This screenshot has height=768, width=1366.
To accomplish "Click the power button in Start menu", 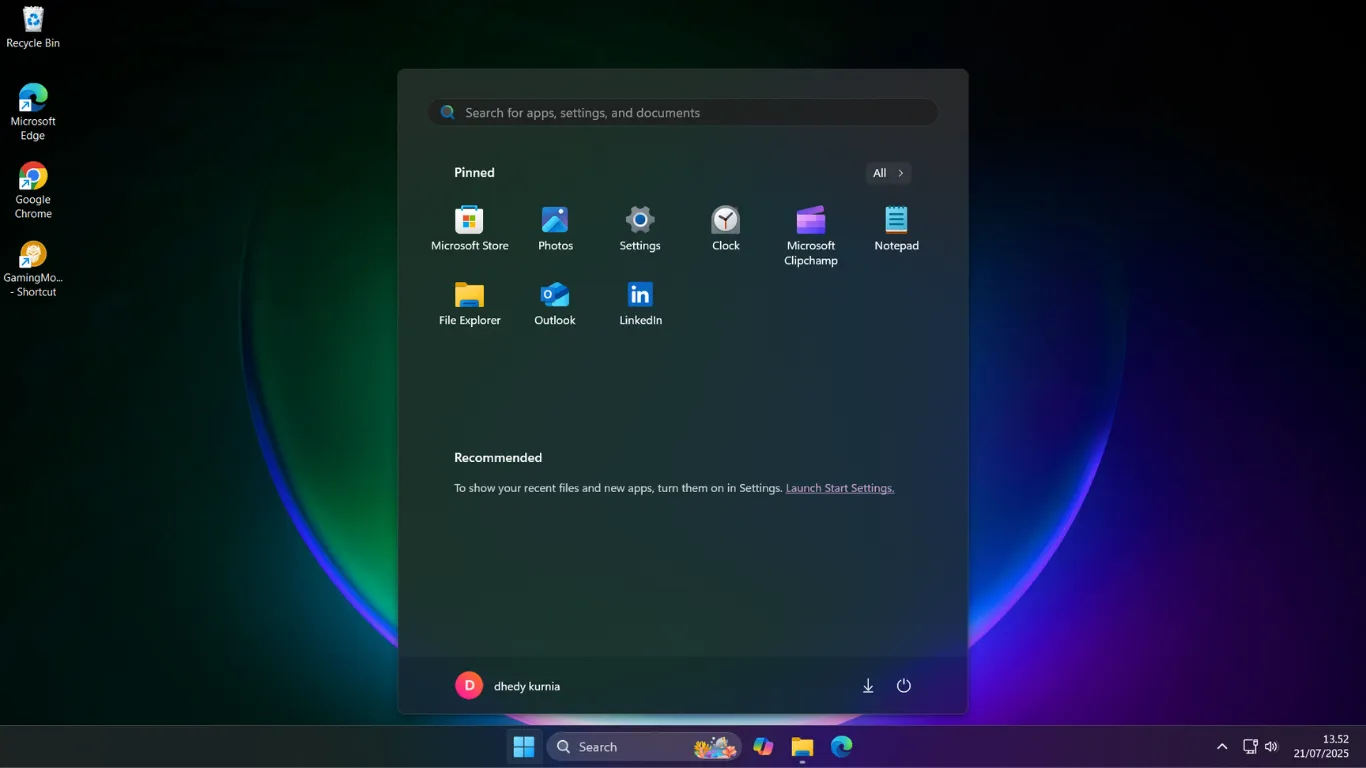I will pyautogui.click(x=904, y=686).
